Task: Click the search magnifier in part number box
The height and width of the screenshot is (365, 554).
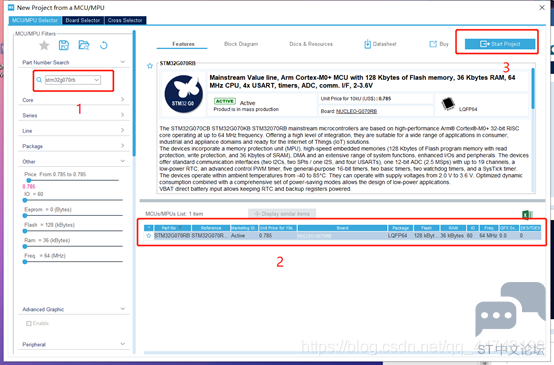Action: (x=39, y=80)
